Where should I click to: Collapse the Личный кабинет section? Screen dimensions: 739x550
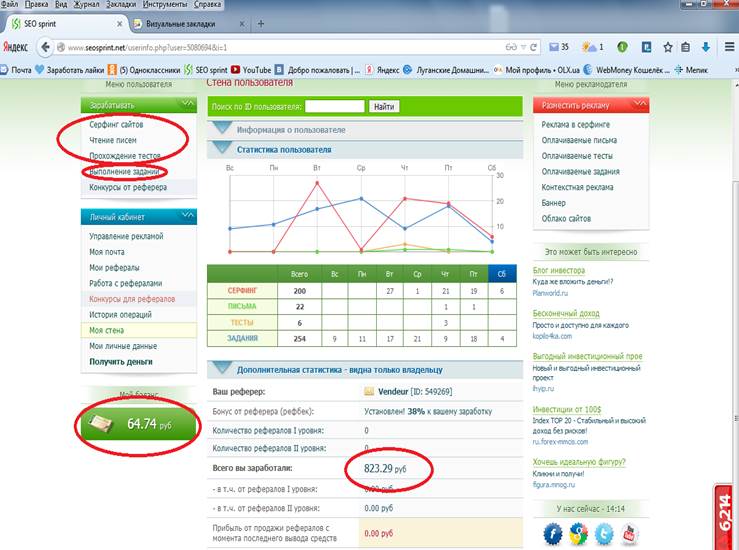tap(188, 216)
